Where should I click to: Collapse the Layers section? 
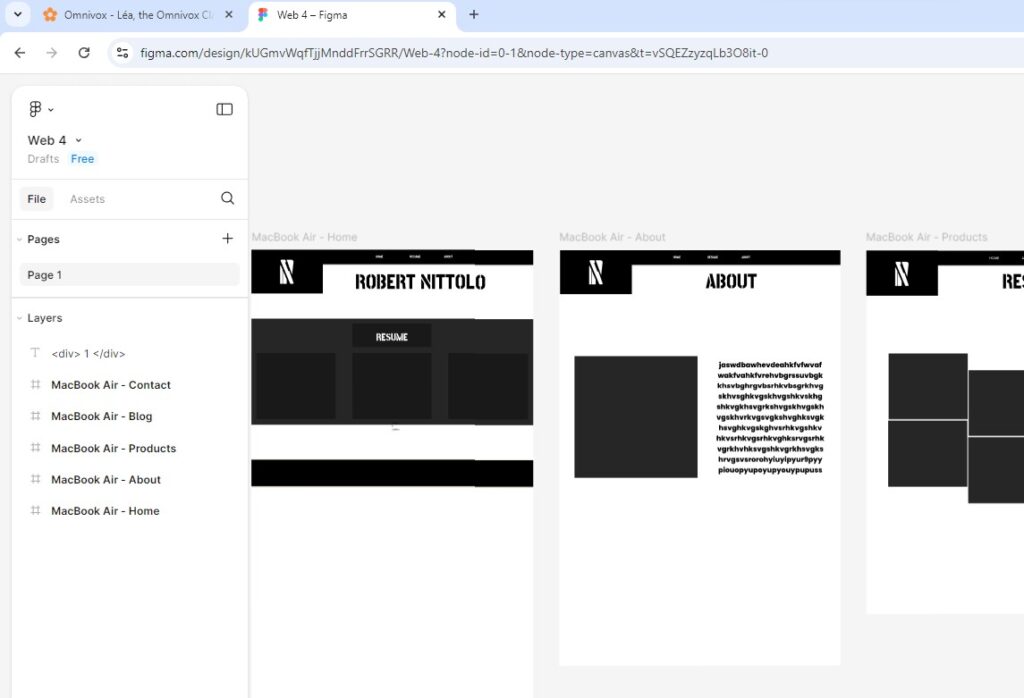point(19,318)
